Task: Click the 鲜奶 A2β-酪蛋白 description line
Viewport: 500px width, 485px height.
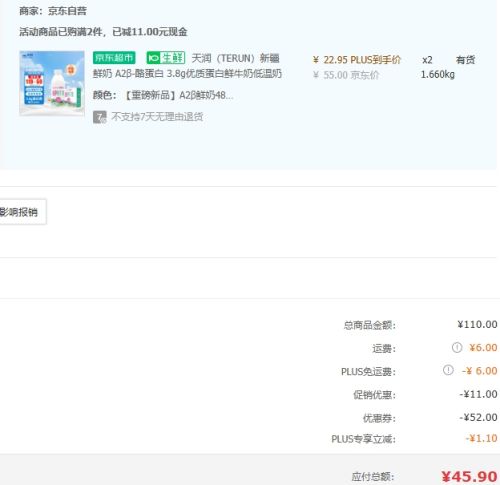Action: coord(187,74)
